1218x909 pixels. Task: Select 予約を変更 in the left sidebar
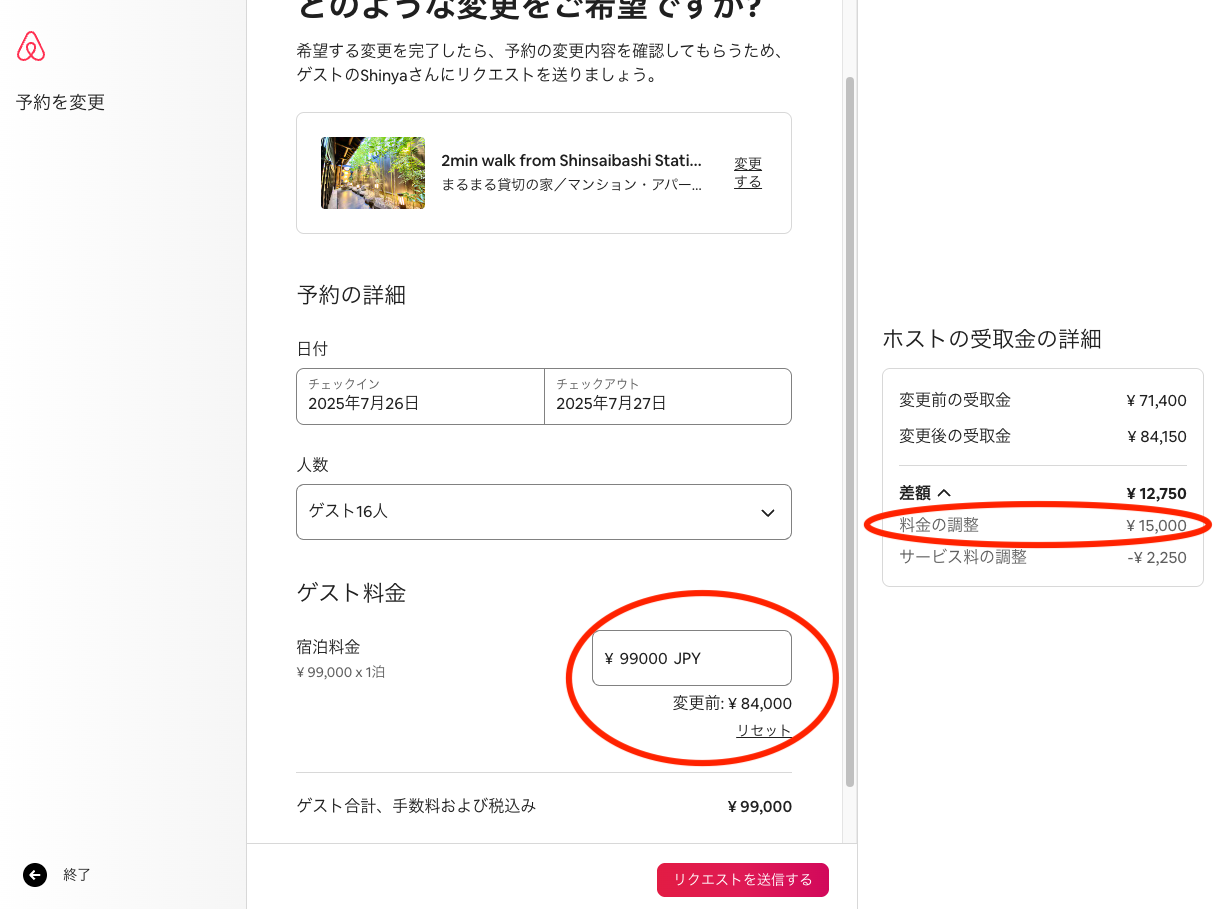pyautogui.click(x=60, y=102)
